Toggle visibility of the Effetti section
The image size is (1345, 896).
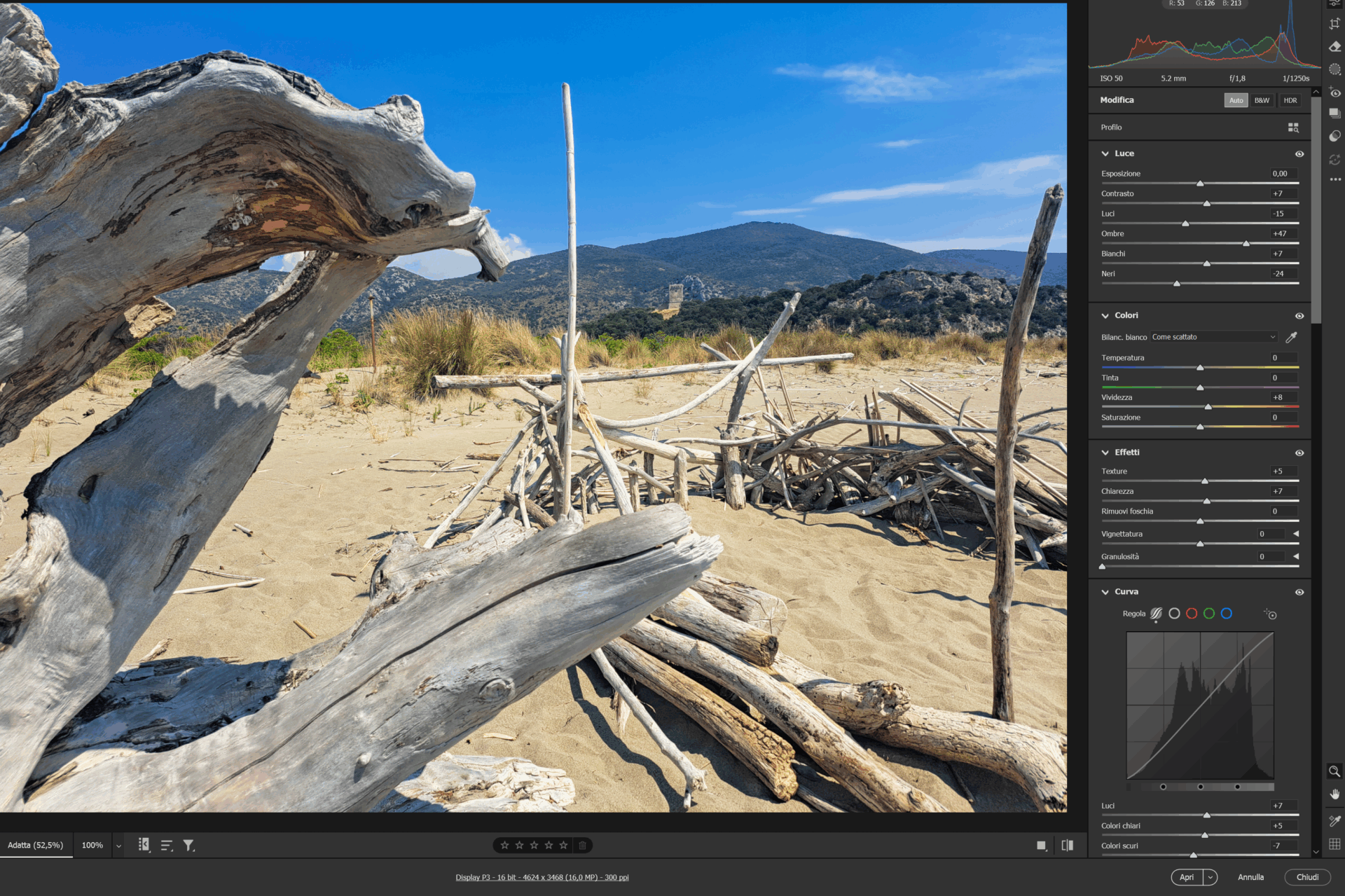point(1299,453)
